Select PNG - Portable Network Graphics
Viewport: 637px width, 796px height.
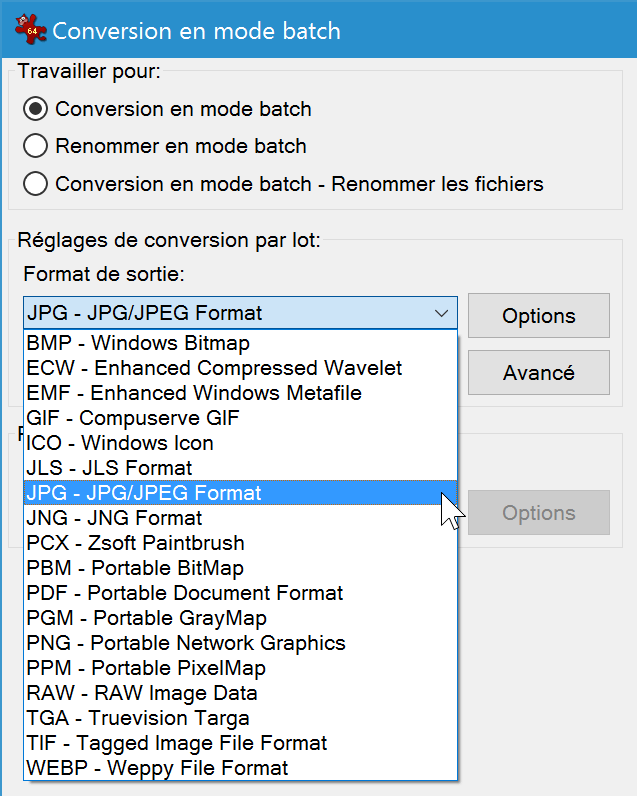pyautogui.click(x=241, y=643)
